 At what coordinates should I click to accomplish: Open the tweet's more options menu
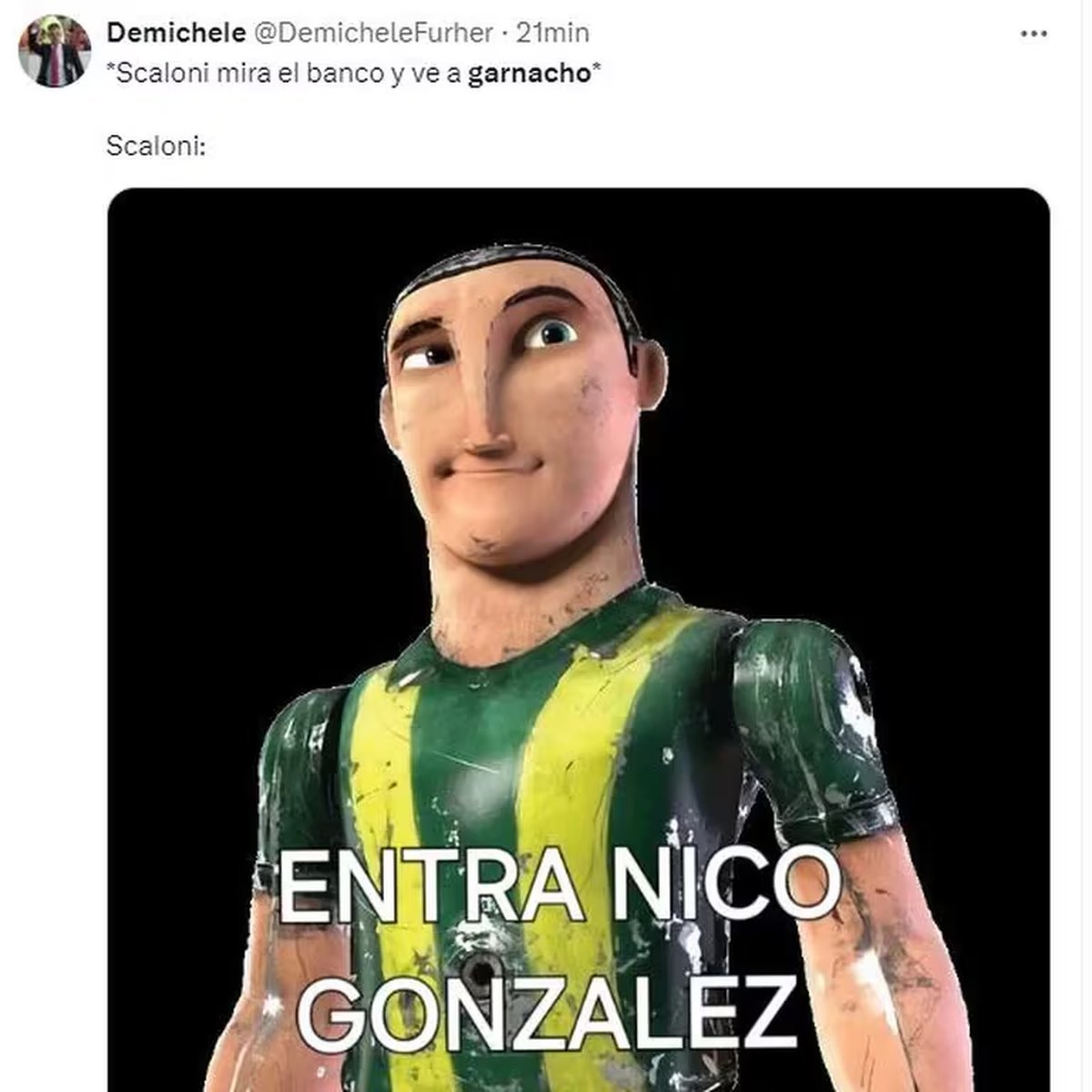1034,34
